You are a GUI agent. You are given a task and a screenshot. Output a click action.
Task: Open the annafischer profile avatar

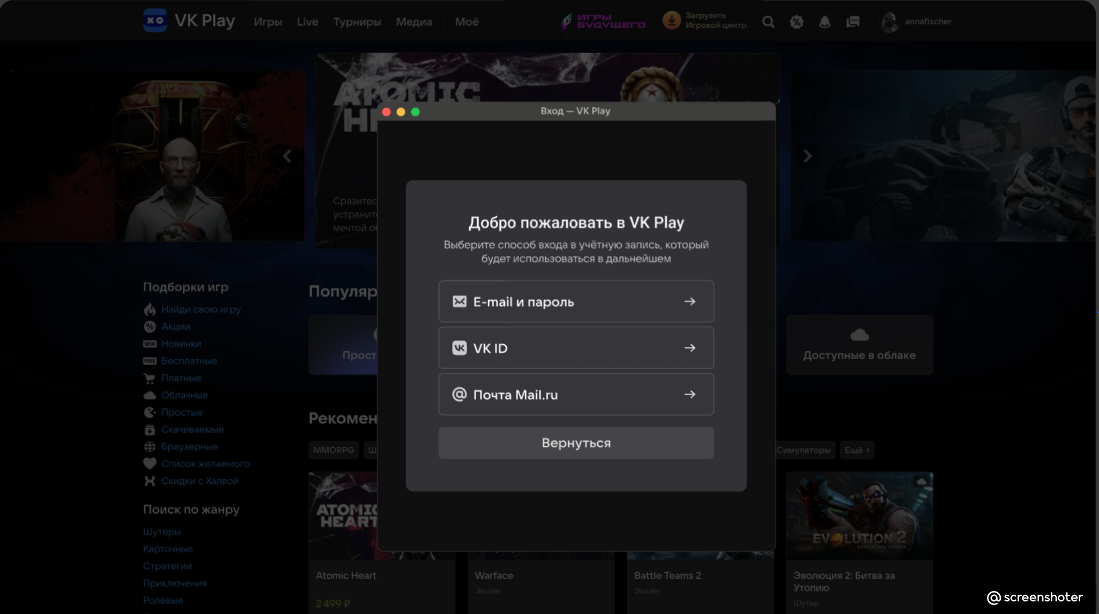click(x=889, y=22)
